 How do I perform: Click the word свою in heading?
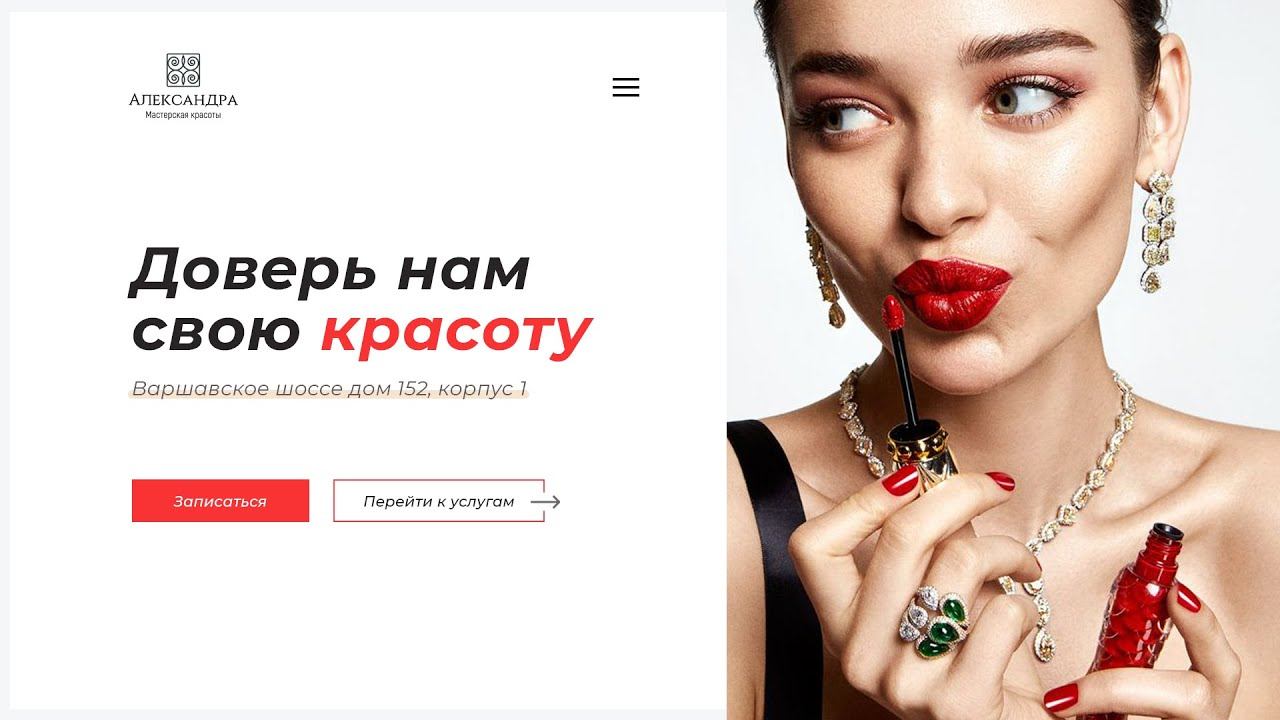click(216, 332)
